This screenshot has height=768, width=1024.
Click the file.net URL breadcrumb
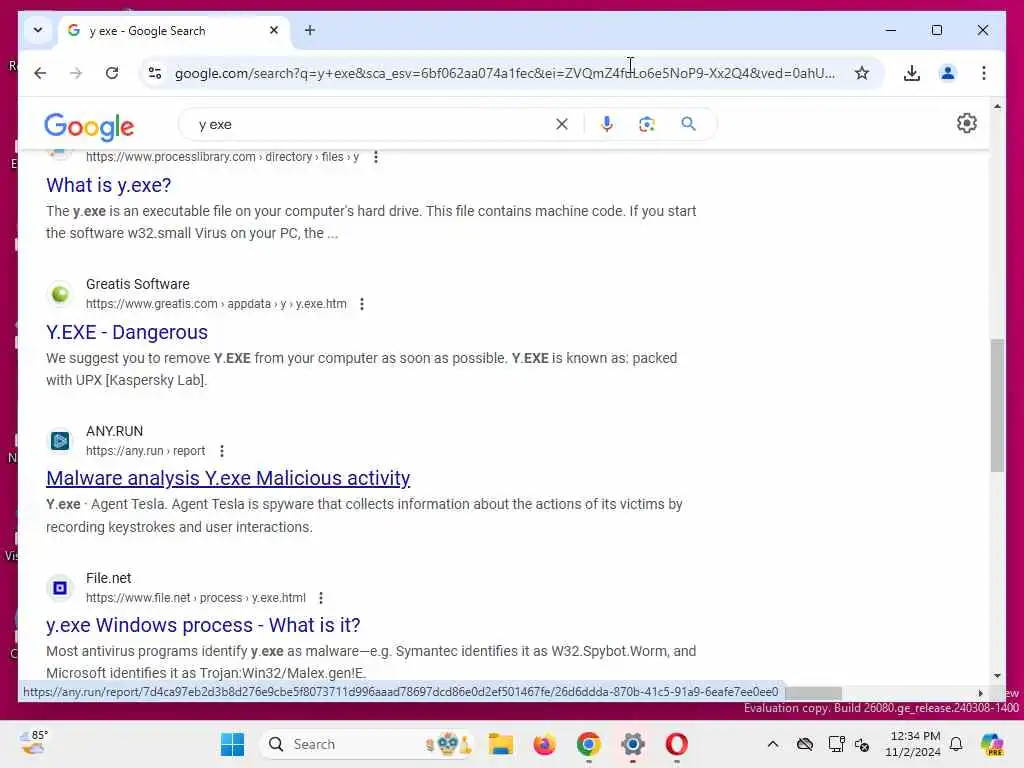pos(195,598)
